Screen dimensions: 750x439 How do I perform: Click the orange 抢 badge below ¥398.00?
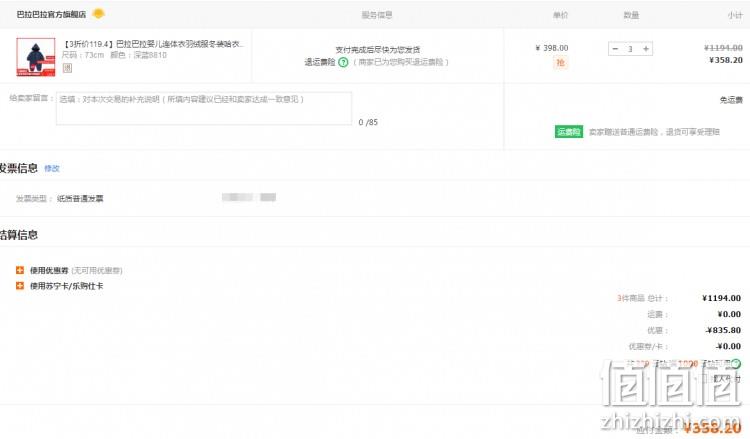(560, 63)
